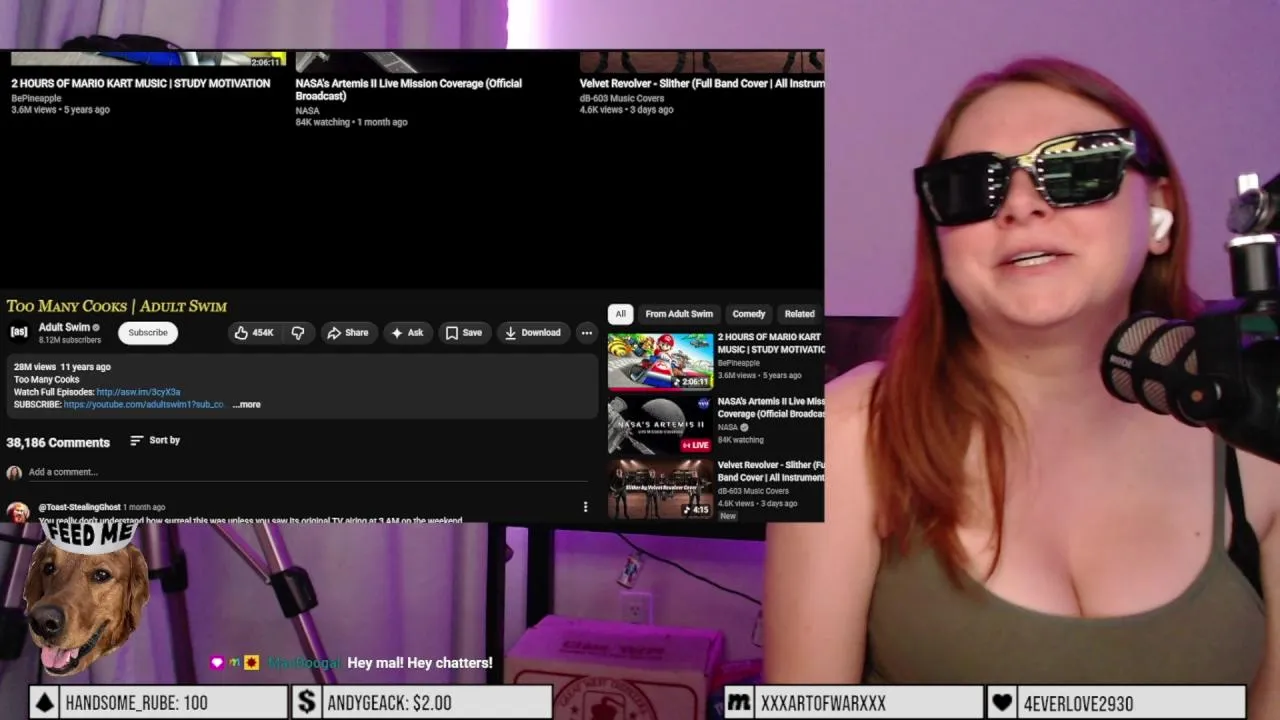The width and height of the screenshot is (1280, 720).
Task: Click the XXXARTOFWARXXX ticker entry
Action: [823, 703]
